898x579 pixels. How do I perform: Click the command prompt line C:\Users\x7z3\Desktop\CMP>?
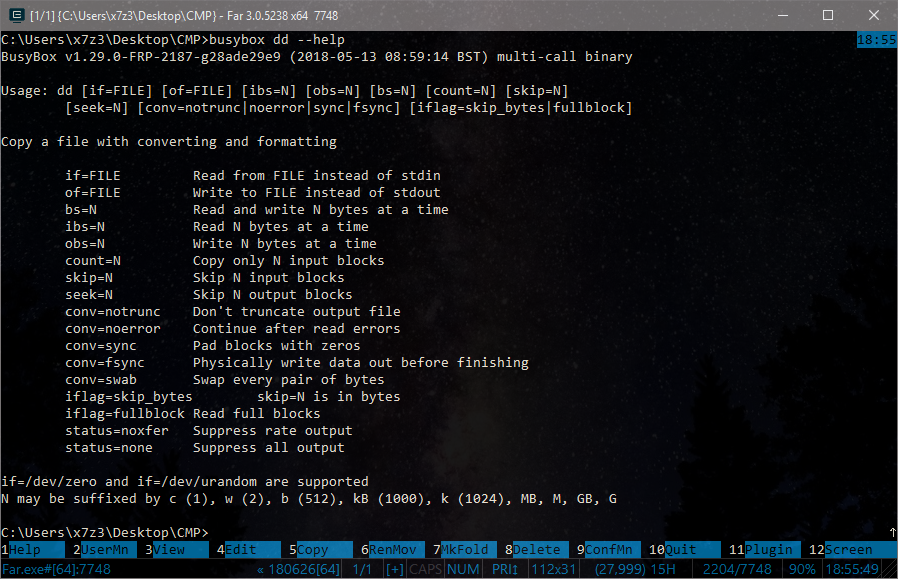105,533
